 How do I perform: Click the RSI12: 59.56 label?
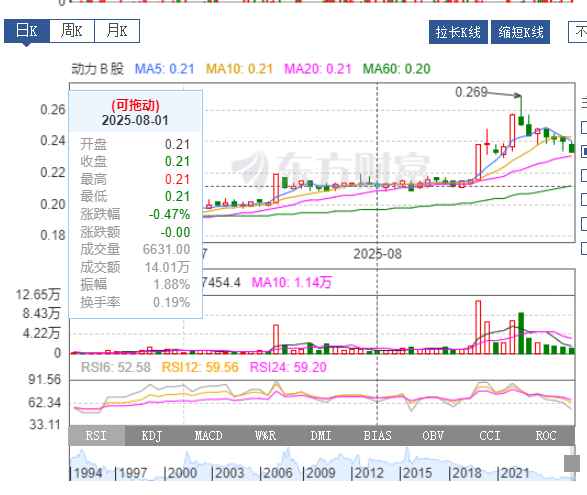[200, 367]
